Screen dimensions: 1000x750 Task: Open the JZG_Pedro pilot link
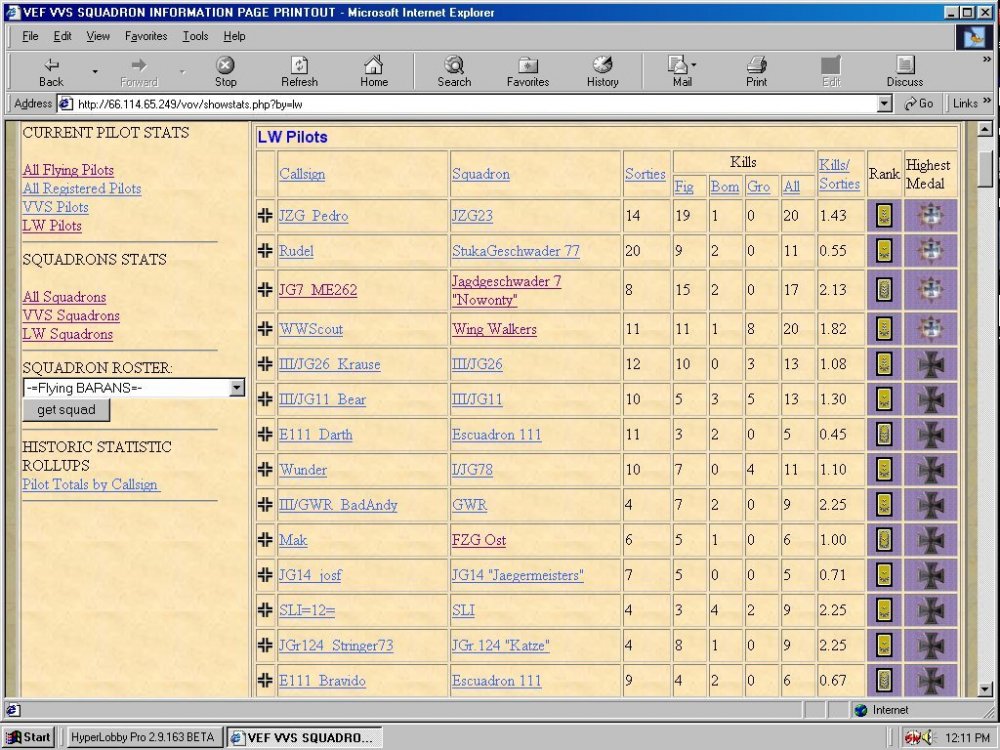pos(313,216)
